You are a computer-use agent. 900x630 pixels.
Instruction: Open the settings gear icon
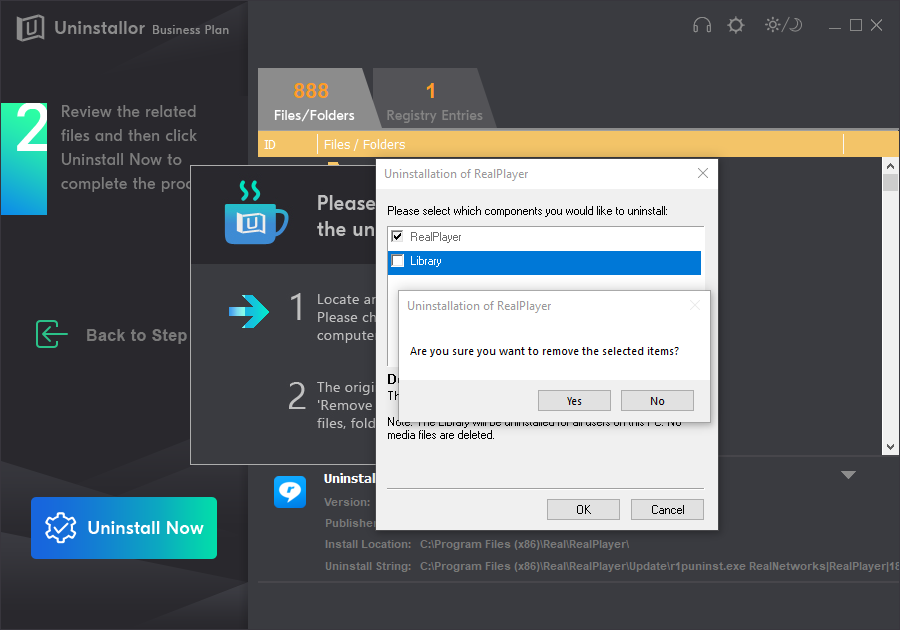(735, 25)
